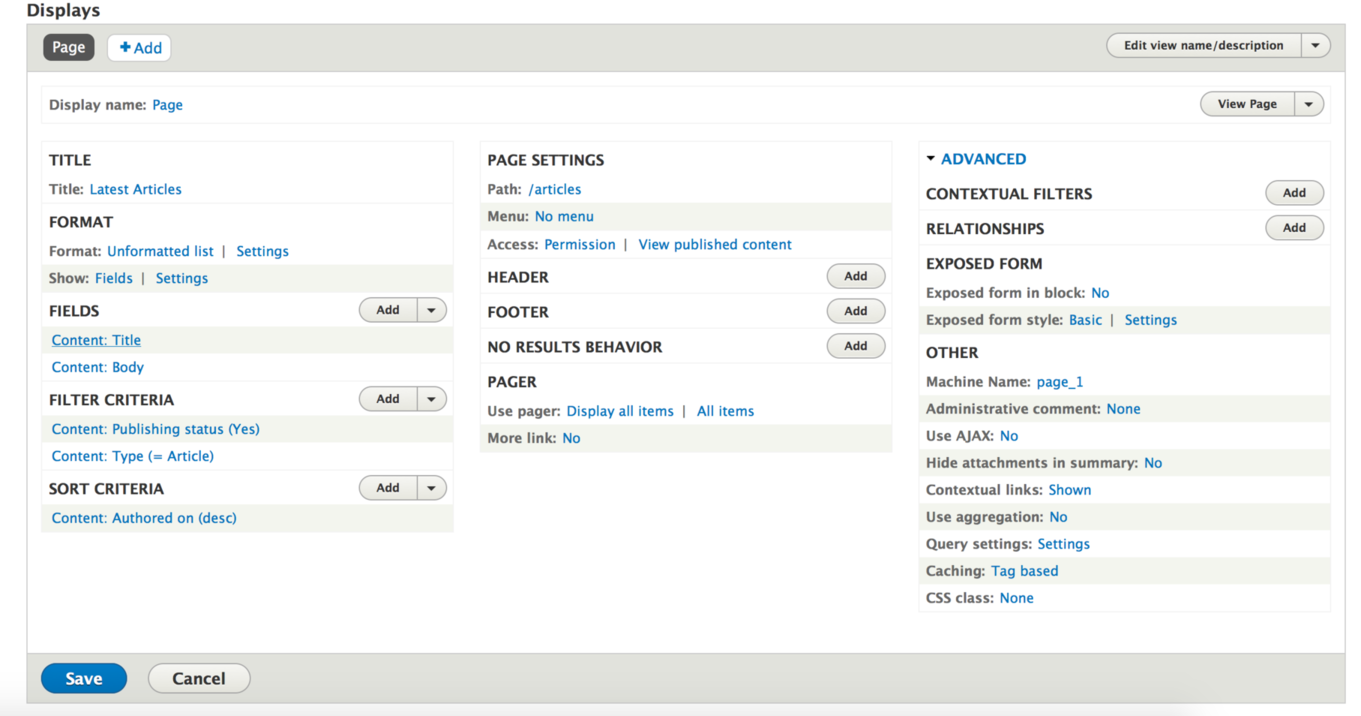Open dropdown arrow beside Filter Criteria Add
Viewport: 1361px width, 716px height.
(432, 399)
